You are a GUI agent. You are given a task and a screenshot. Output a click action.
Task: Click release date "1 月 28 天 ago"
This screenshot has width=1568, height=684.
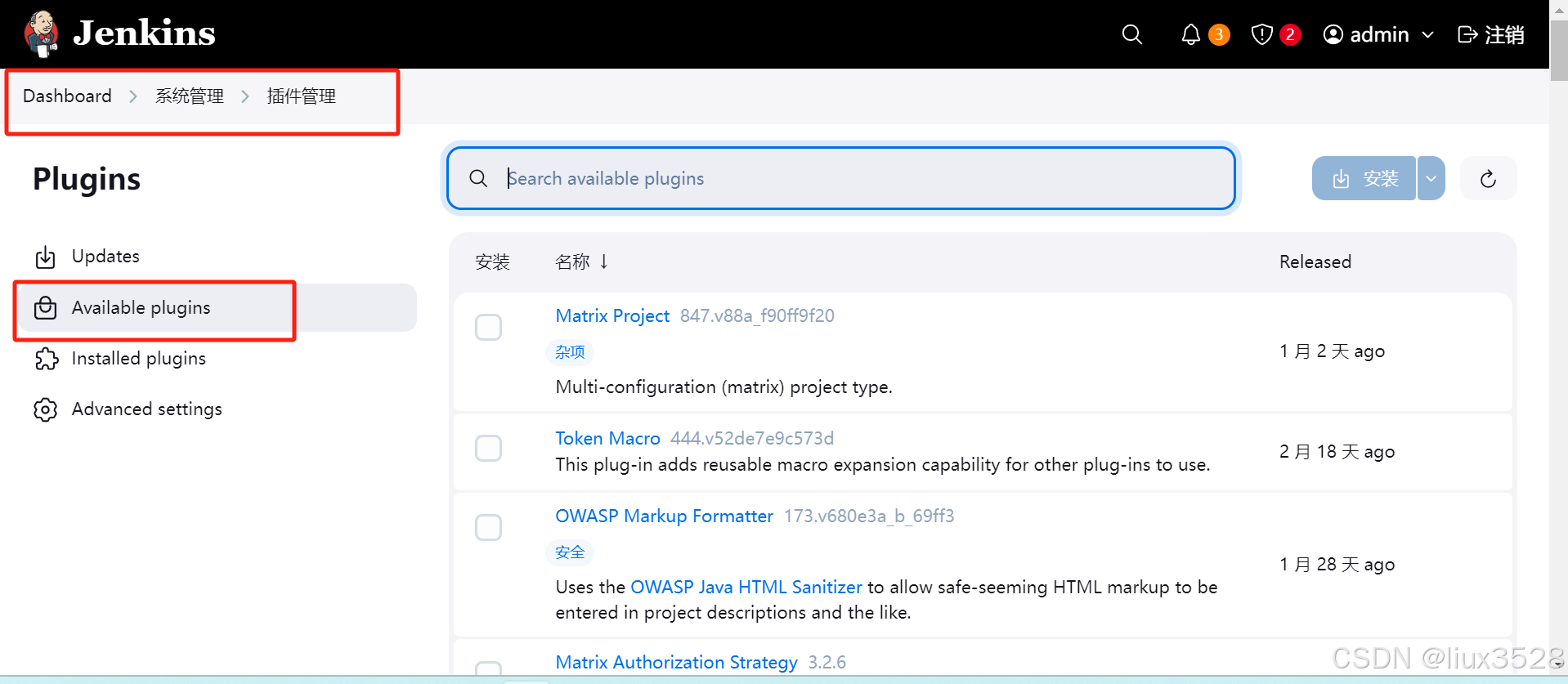[1337, 565]
